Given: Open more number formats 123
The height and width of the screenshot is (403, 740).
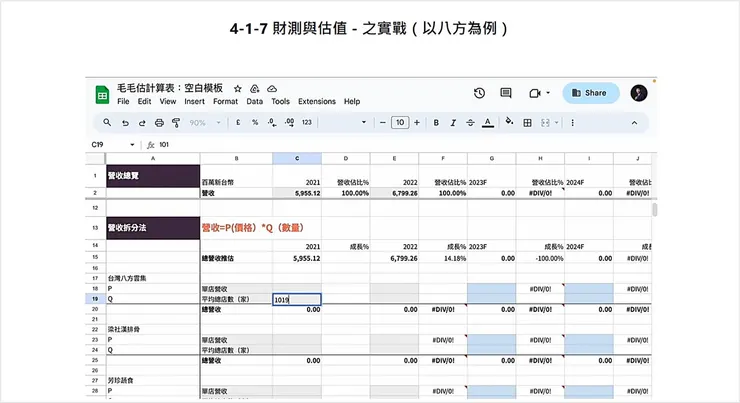Looking at the screenshot, I should pos(307,122).
